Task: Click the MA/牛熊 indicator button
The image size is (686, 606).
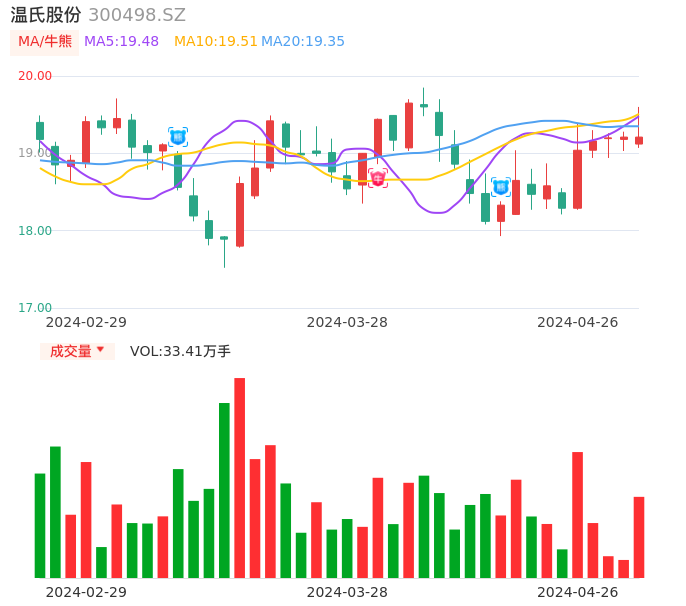Action: pyautogui.click(x=45, y=42)
